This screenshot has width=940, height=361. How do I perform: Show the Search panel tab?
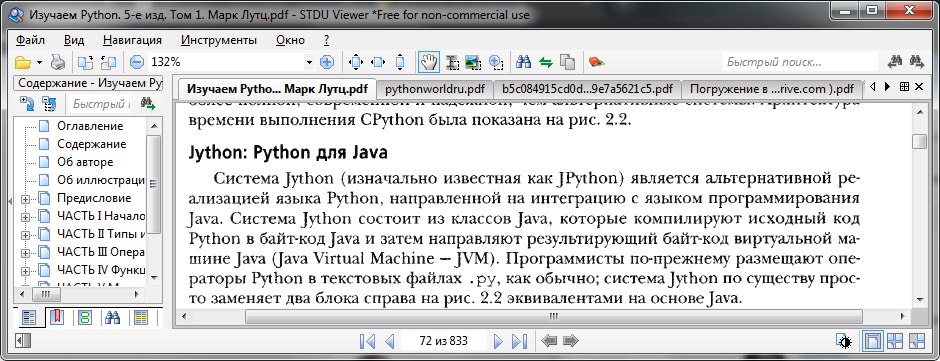pos(113,317)
